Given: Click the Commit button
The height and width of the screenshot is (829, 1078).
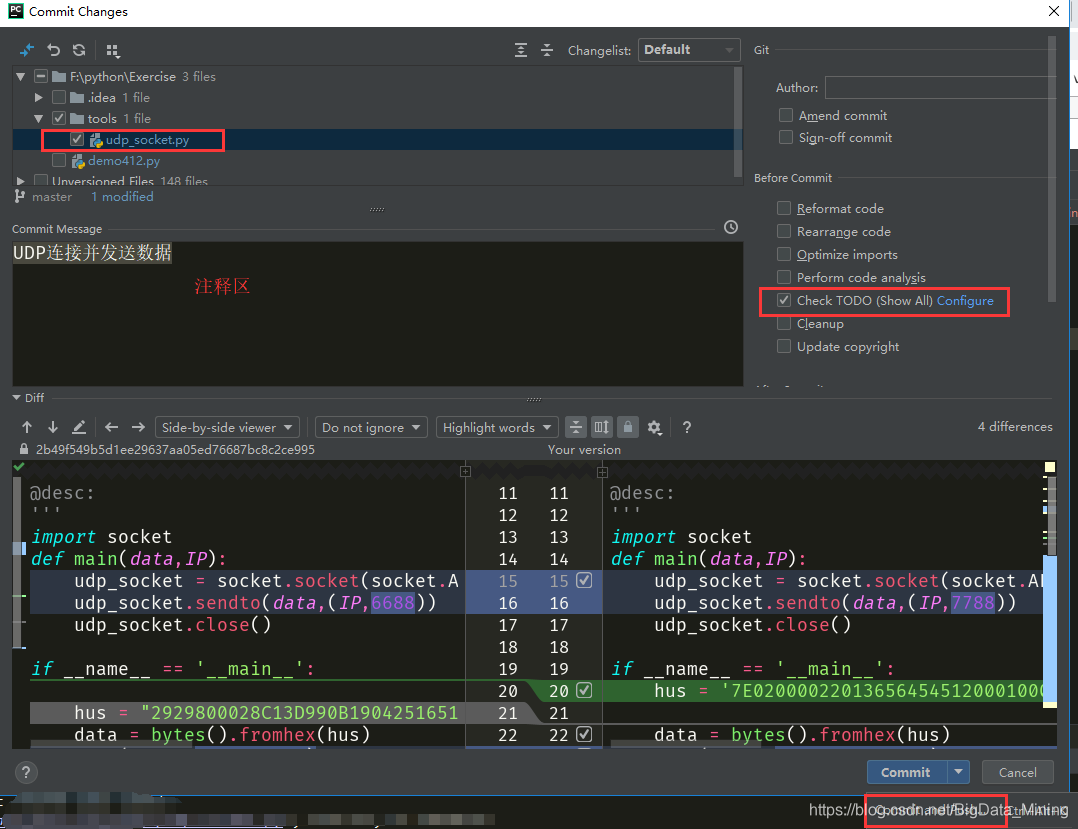Looking at the screenshot, I should point(906,772).
